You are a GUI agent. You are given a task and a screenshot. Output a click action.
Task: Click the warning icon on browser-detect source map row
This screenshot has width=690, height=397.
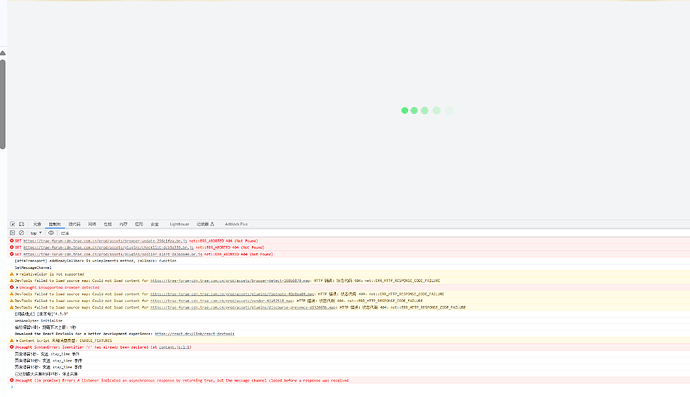(x=12, y=280)
